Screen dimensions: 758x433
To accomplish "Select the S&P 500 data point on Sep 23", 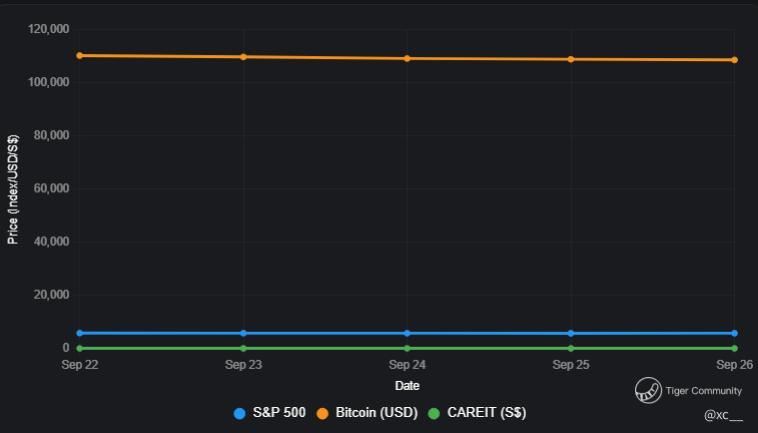I will coord(243,333).
